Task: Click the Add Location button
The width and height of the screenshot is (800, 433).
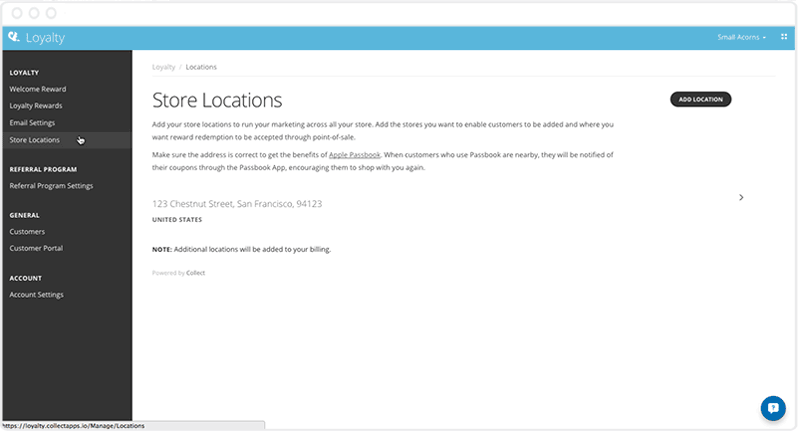Action: (x=700, y=99)
